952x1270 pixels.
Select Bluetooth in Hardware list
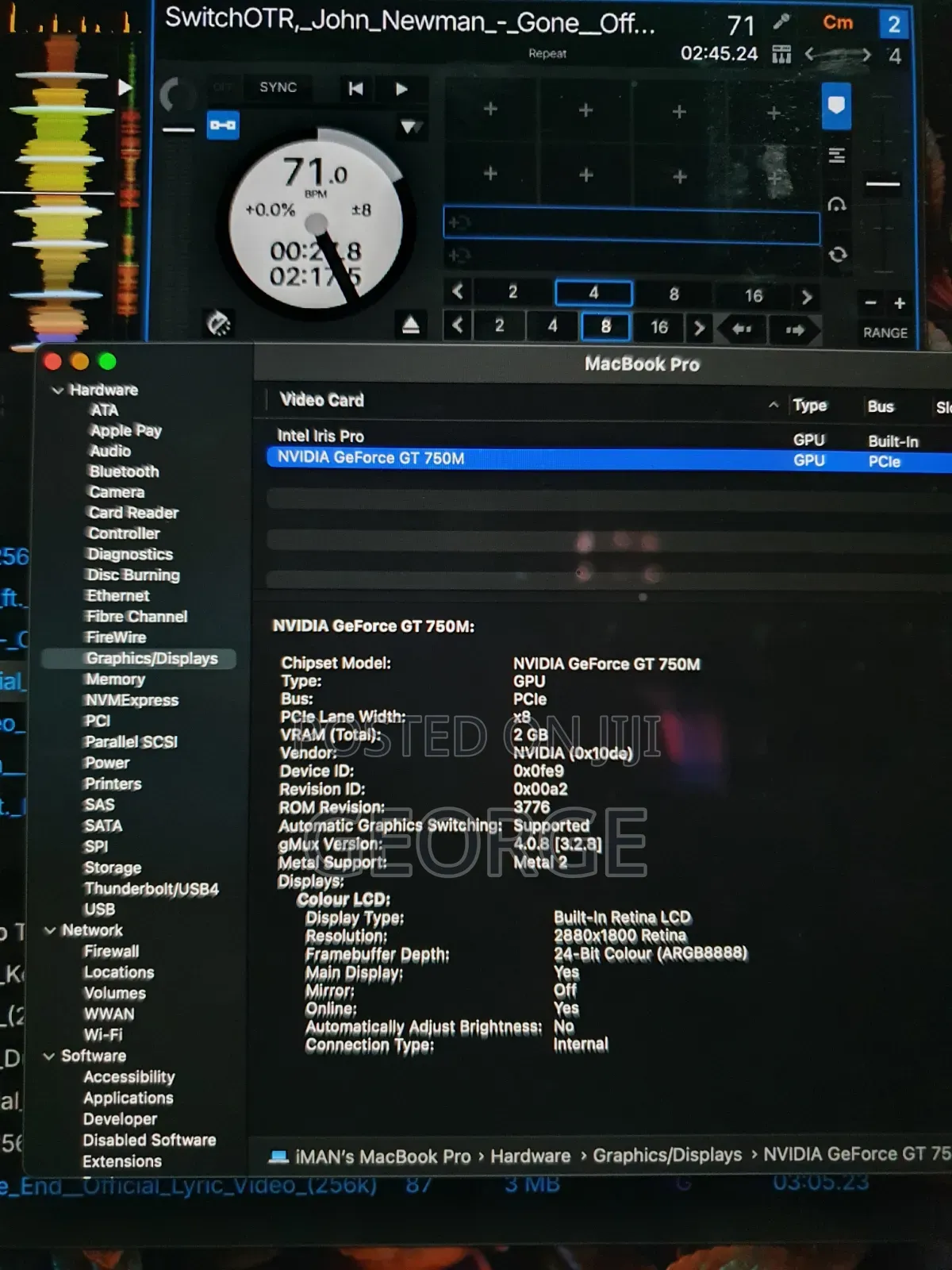tap(124, 471)
